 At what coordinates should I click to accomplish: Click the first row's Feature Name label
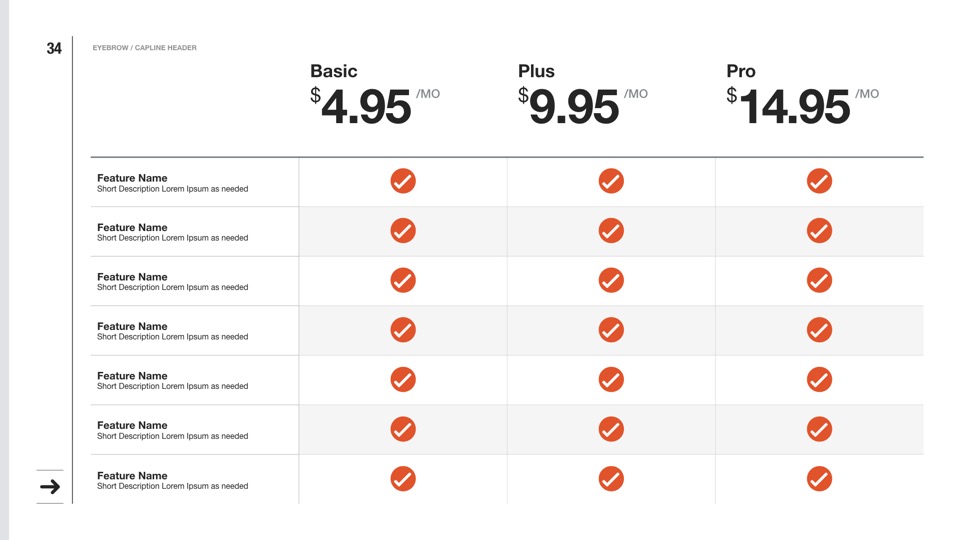click(x=132, y=178)
